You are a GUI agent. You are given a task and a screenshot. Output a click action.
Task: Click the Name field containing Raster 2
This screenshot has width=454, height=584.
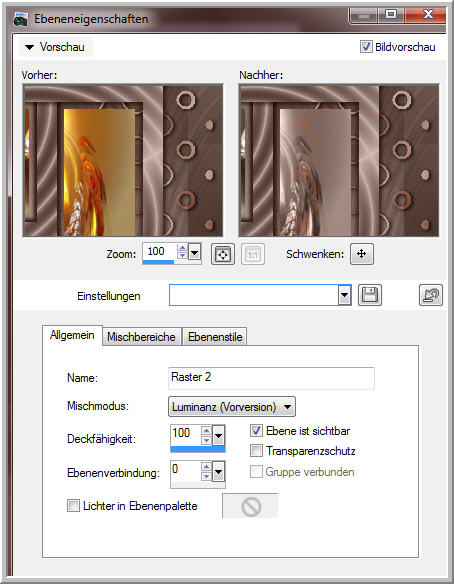[x=272, y=378]
